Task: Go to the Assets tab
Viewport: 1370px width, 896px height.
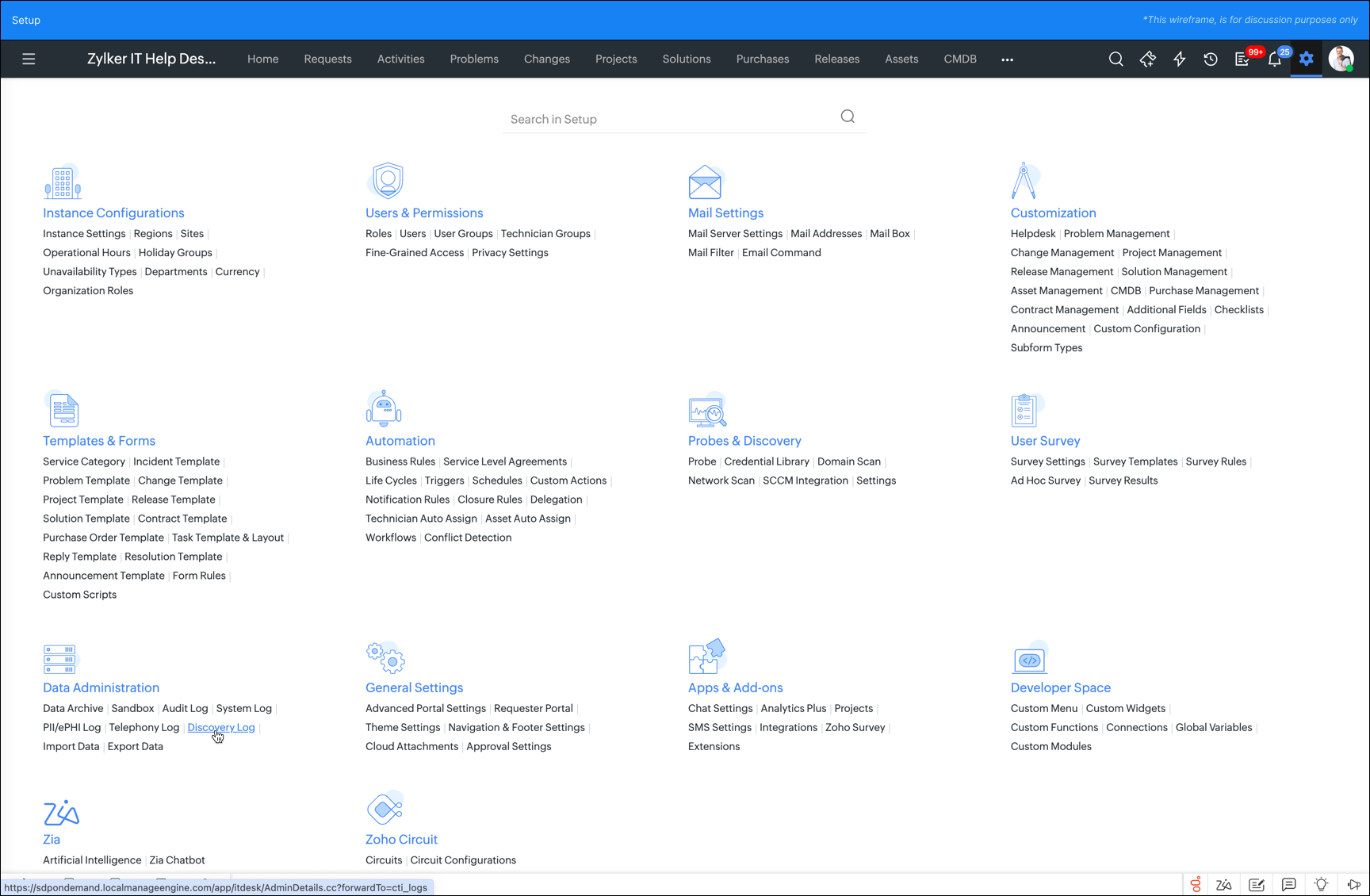Action: tap(901, 59)
